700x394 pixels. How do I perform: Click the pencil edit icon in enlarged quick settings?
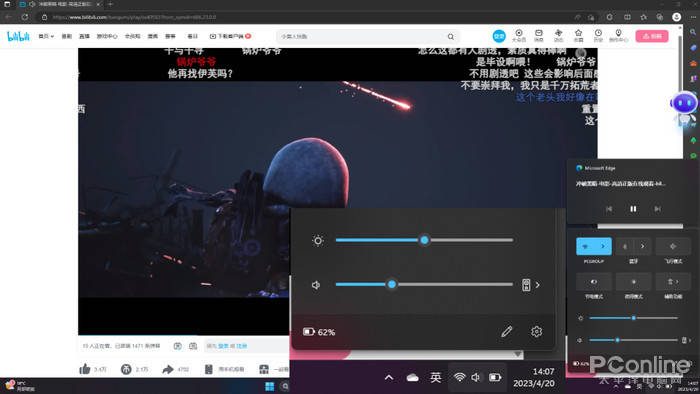pos(507,332)
